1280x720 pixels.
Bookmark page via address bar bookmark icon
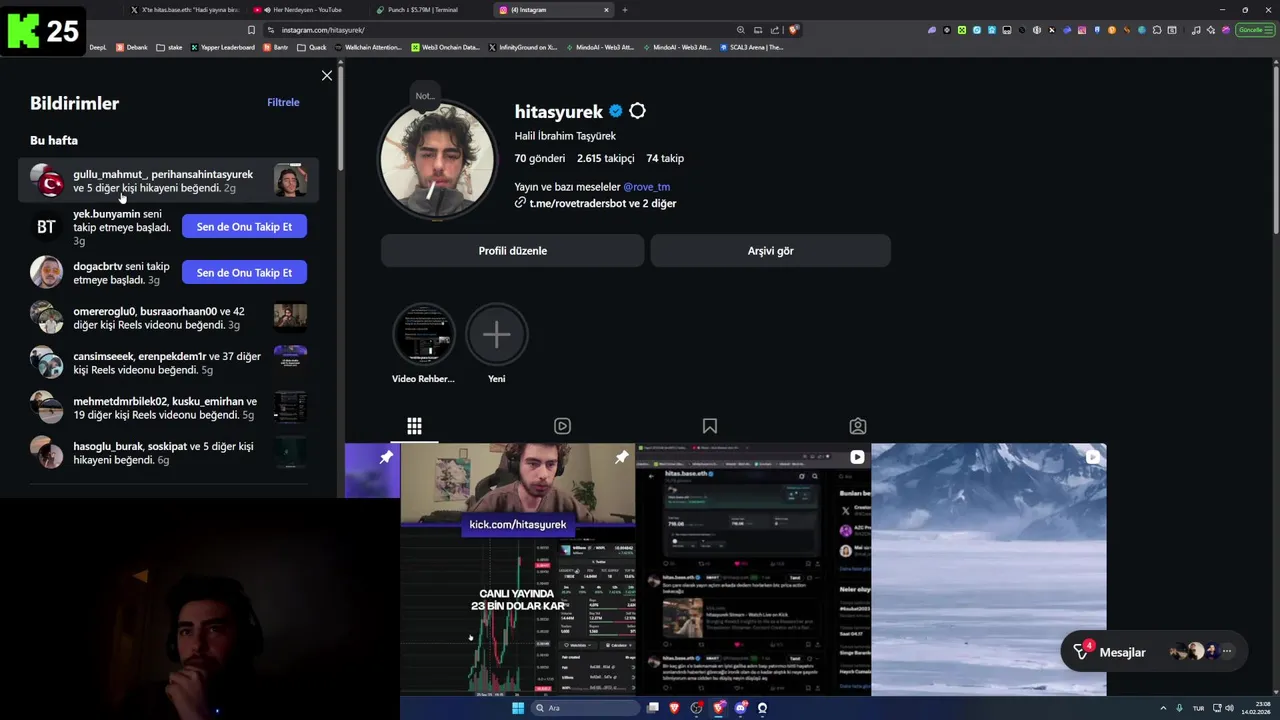[x=251, y=30]
